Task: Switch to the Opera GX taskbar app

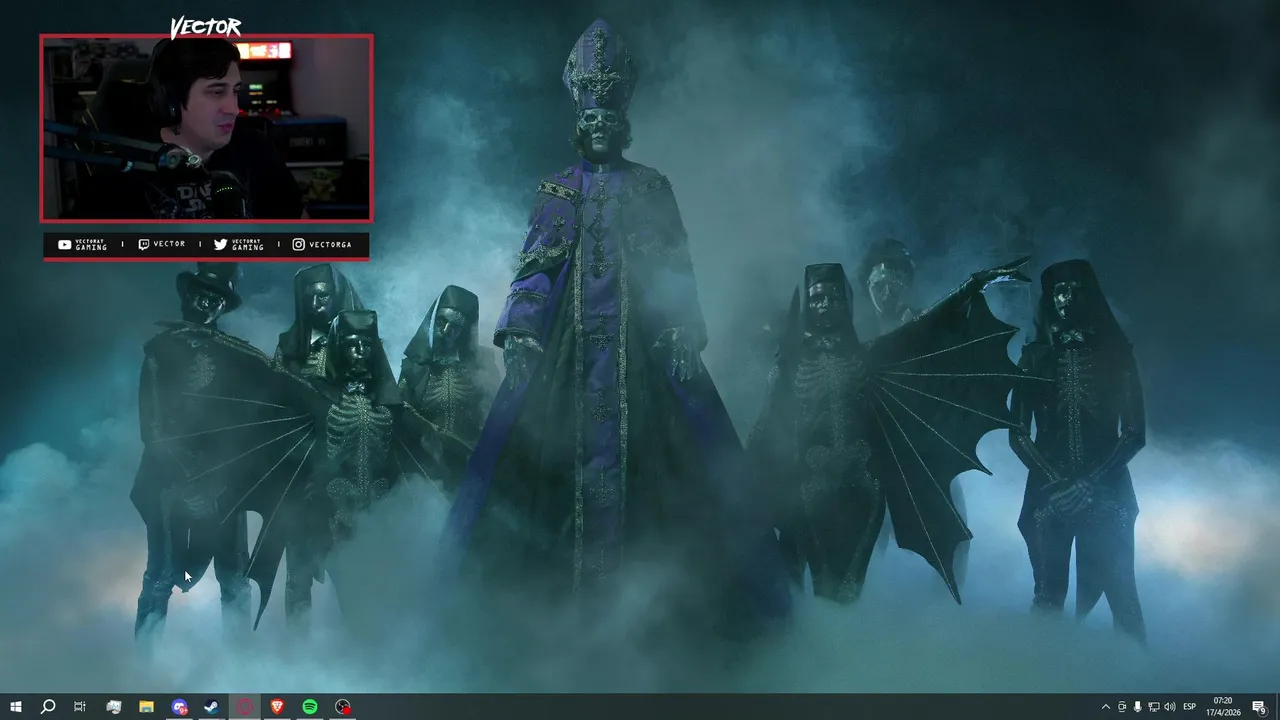Action: point(245,707)
